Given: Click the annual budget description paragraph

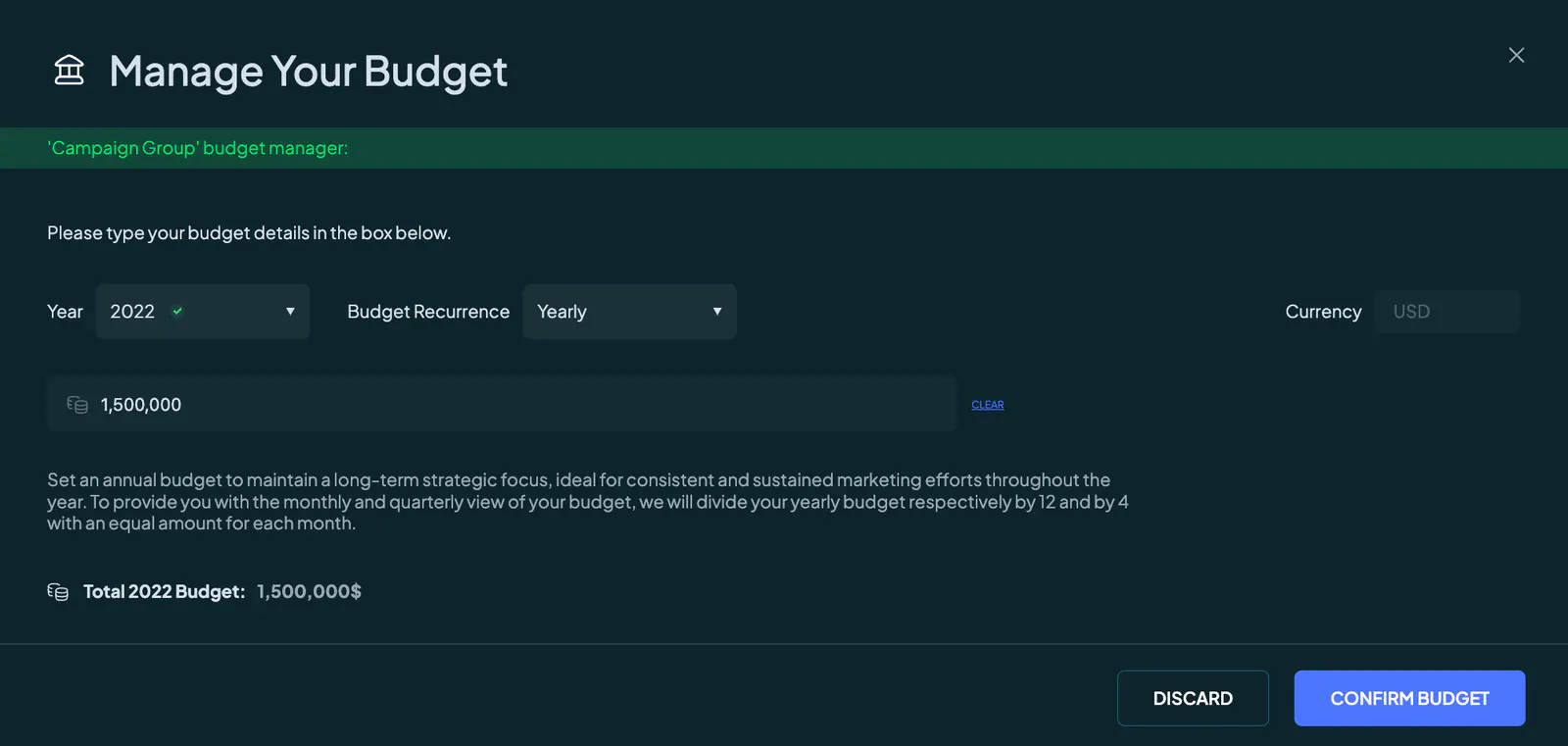Looking at the screenshot, I should tap(588, 502).
